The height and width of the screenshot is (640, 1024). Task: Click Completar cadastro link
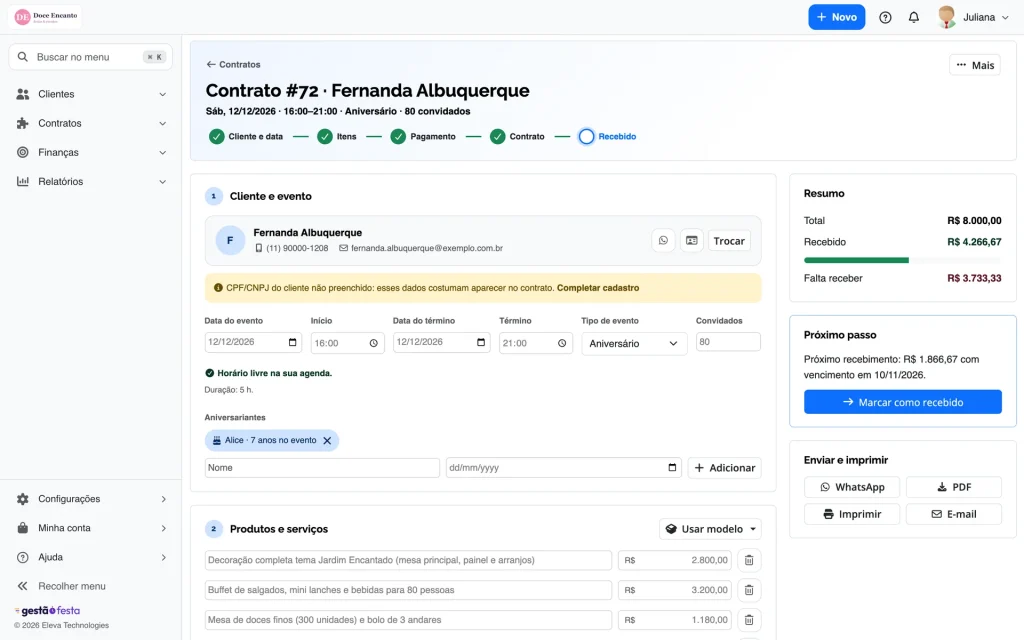click(x=598, y=288)
